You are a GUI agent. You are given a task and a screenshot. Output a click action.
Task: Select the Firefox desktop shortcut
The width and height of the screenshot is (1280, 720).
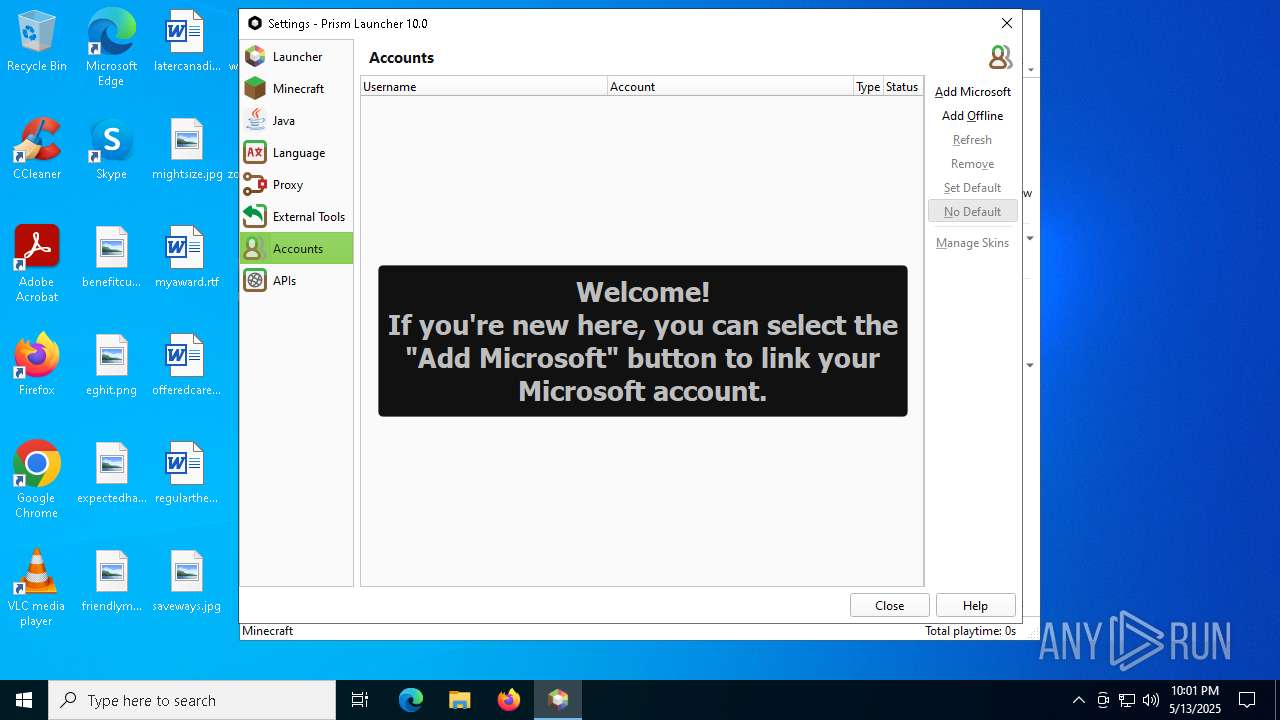point(37,365)
